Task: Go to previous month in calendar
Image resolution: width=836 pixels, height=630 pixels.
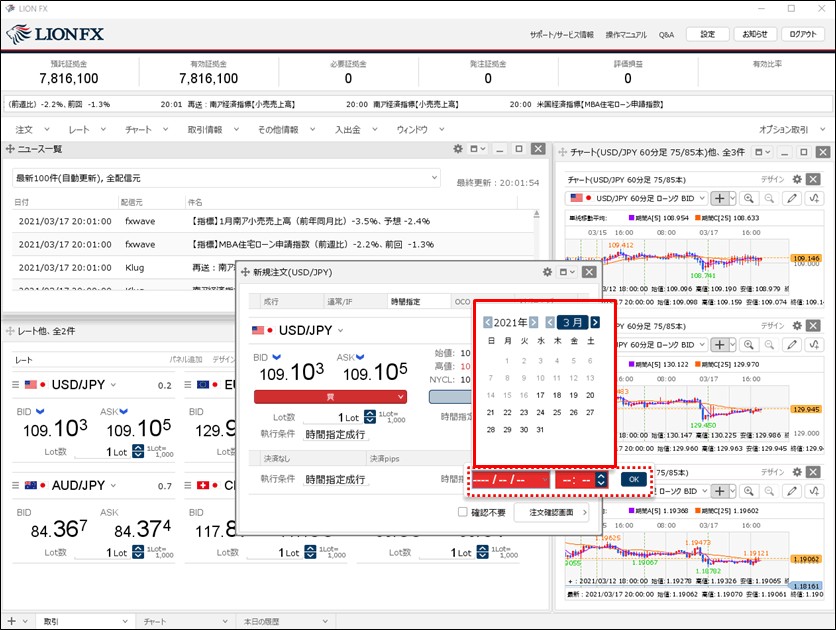Action: pos(550,322)
